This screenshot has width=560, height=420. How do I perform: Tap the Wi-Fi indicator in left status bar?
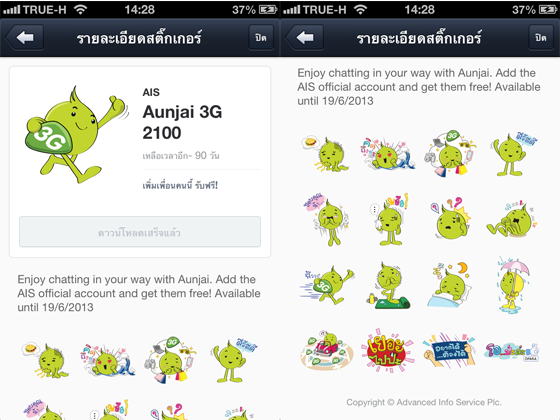click(81, 10)
